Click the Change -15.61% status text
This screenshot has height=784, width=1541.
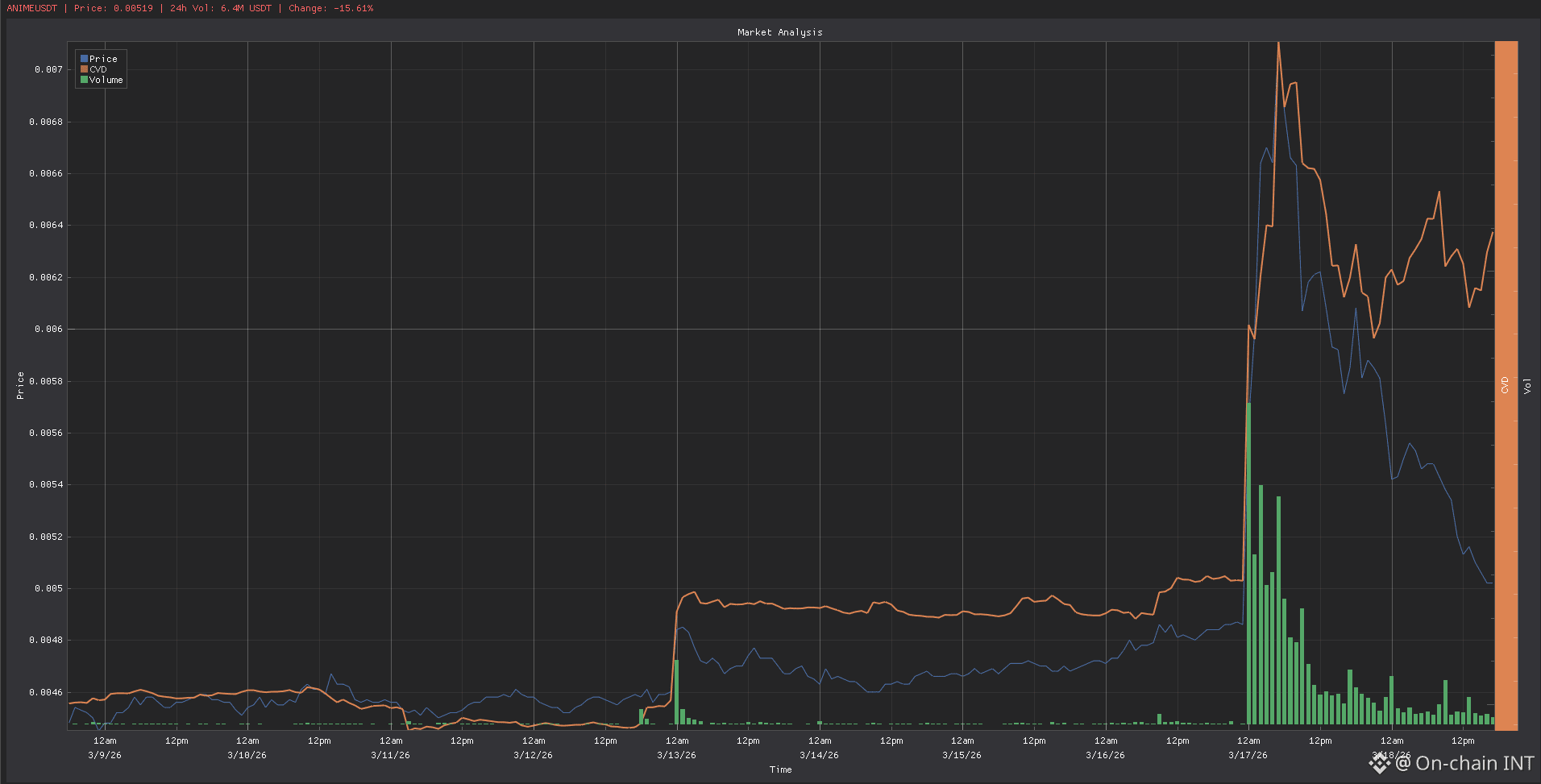(x=330, y=8)
